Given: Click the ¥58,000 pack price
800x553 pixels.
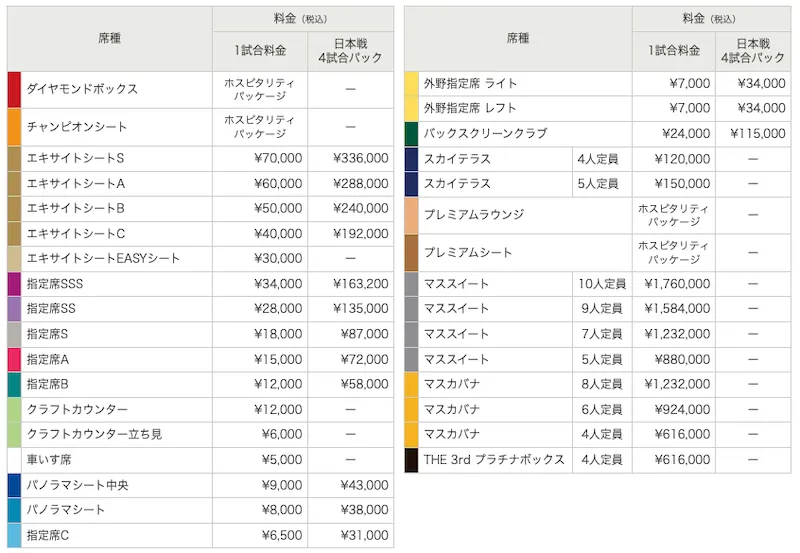Looking at the screenshot, I should [365, 384].
